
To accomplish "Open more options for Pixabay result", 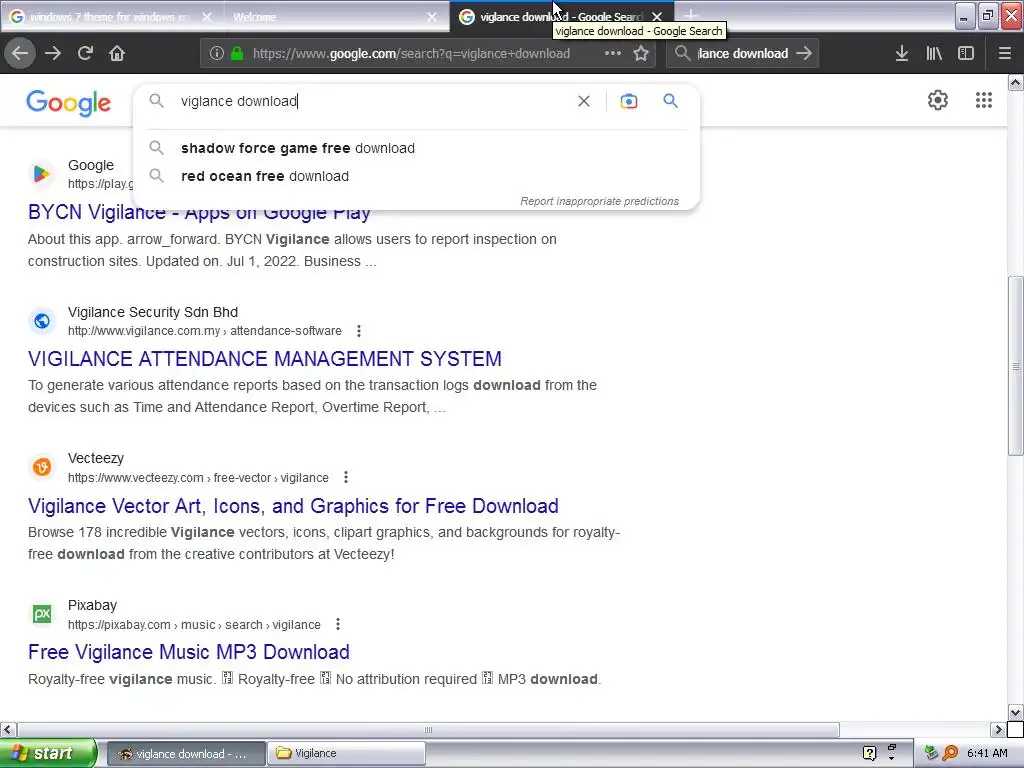I will tap(338, 624).
